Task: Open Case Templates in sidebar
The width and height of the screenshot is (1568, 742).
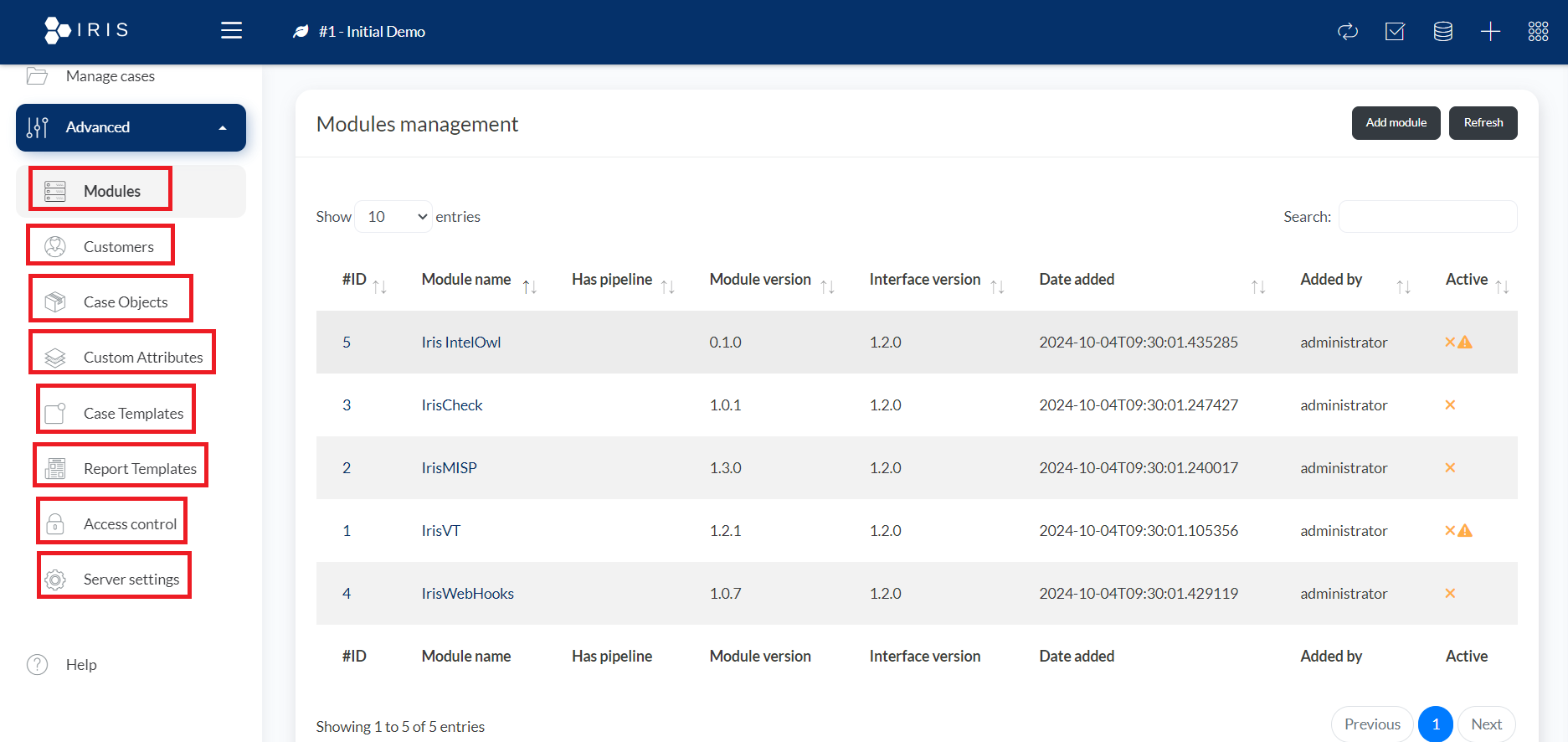Action: tap(133, 414)
